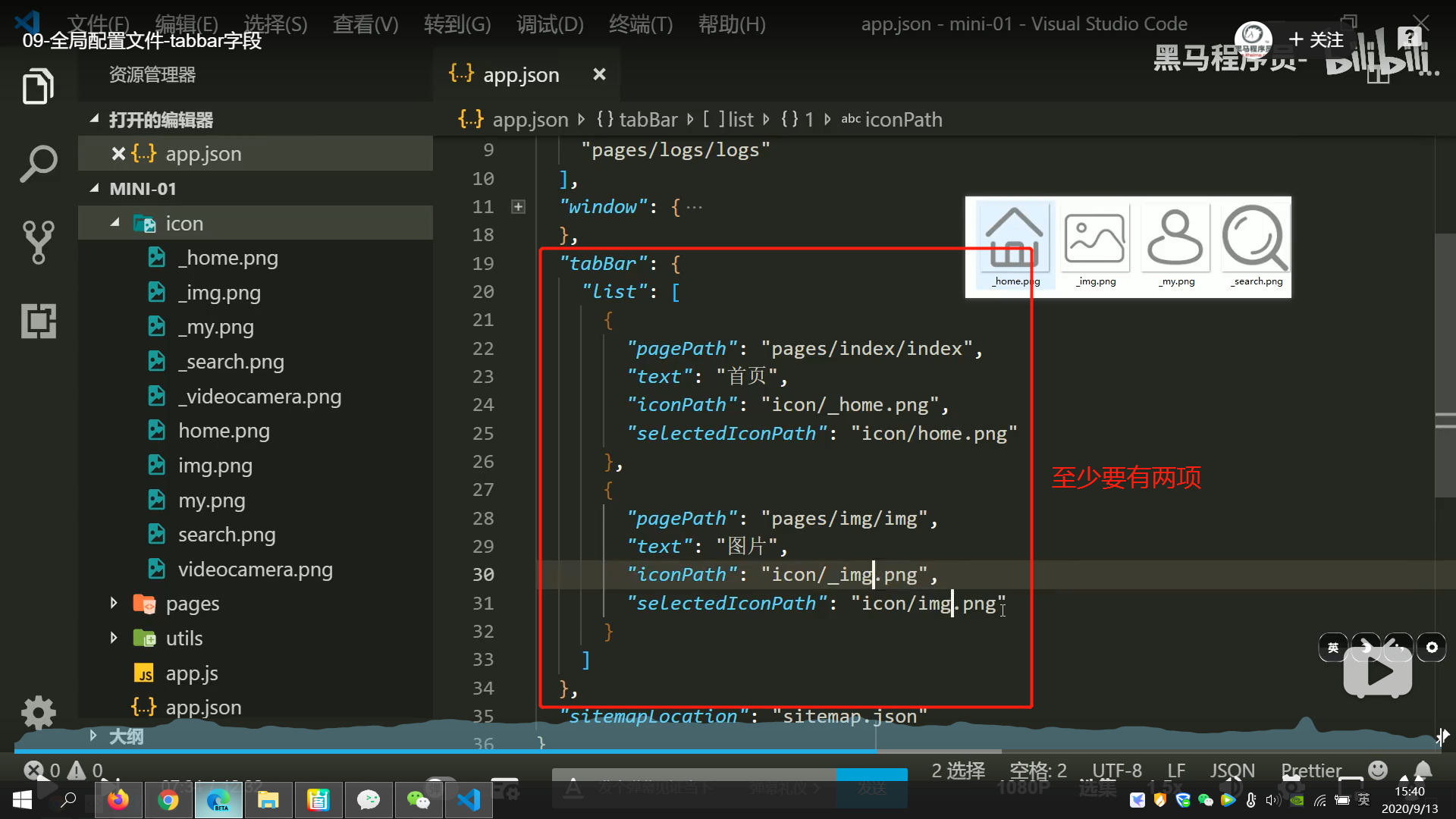Open the tabBar breadcrumb dropdown
This screenshot has width=1456, height=819.
tap(635, 119)
